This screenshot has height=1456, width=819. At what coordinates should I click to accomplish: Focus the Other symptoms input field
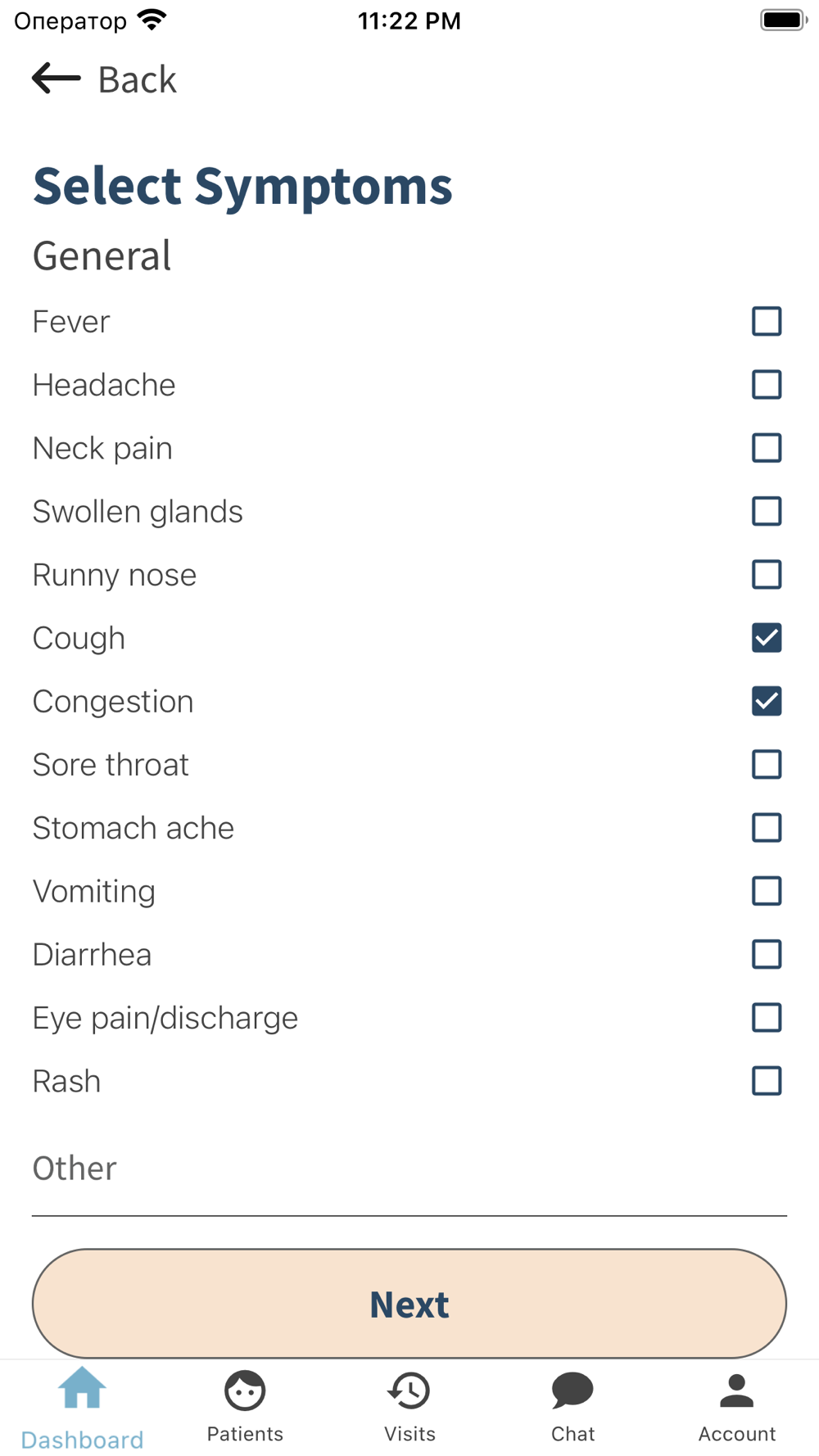[409, 1171]
